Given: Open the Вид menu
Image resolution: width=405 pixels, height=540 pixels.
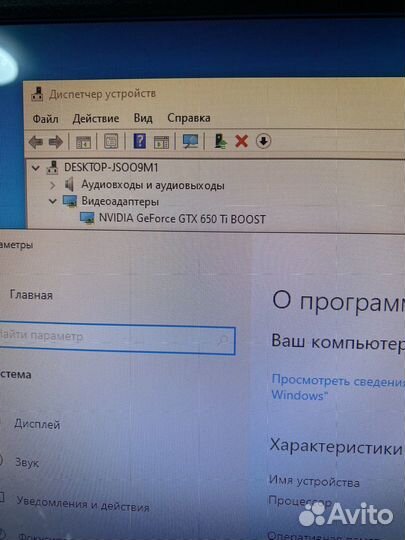Looking at the screenshot, I should point(143,118).
